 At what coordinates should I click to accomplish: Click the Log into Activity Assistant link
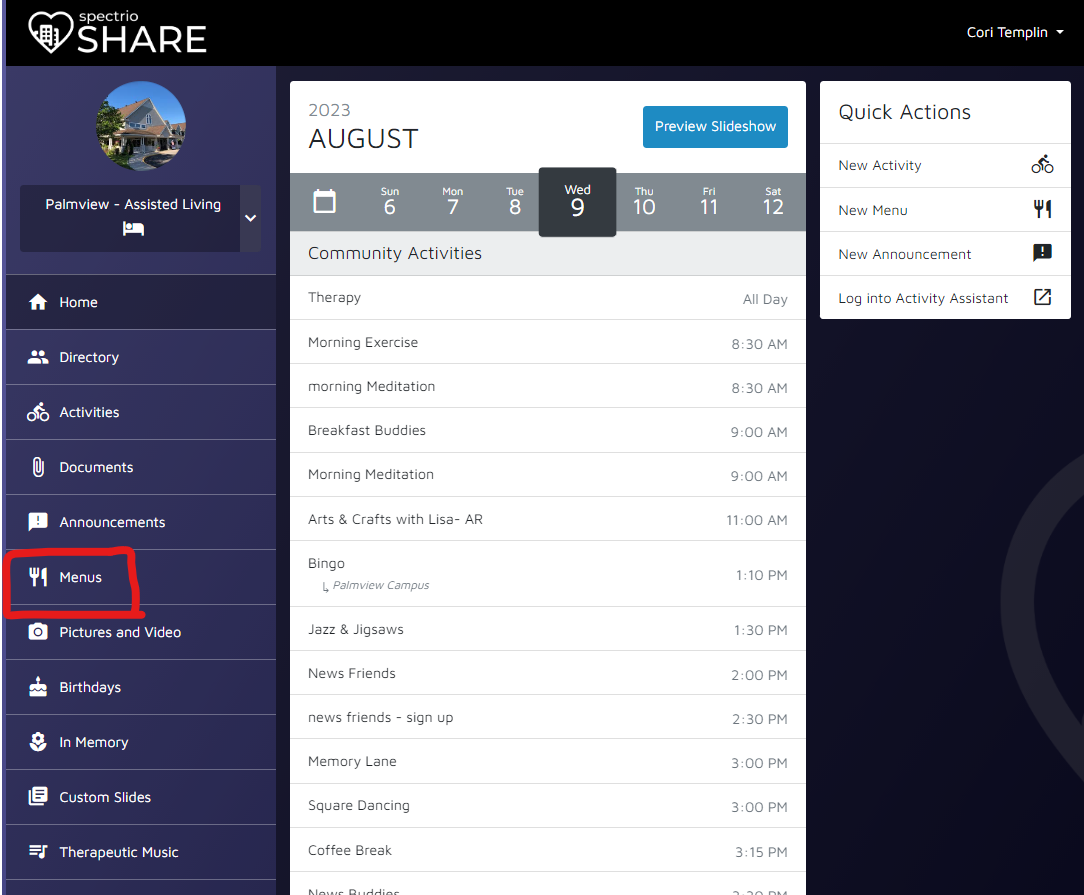pyautogui.click(x=922, y=297)
